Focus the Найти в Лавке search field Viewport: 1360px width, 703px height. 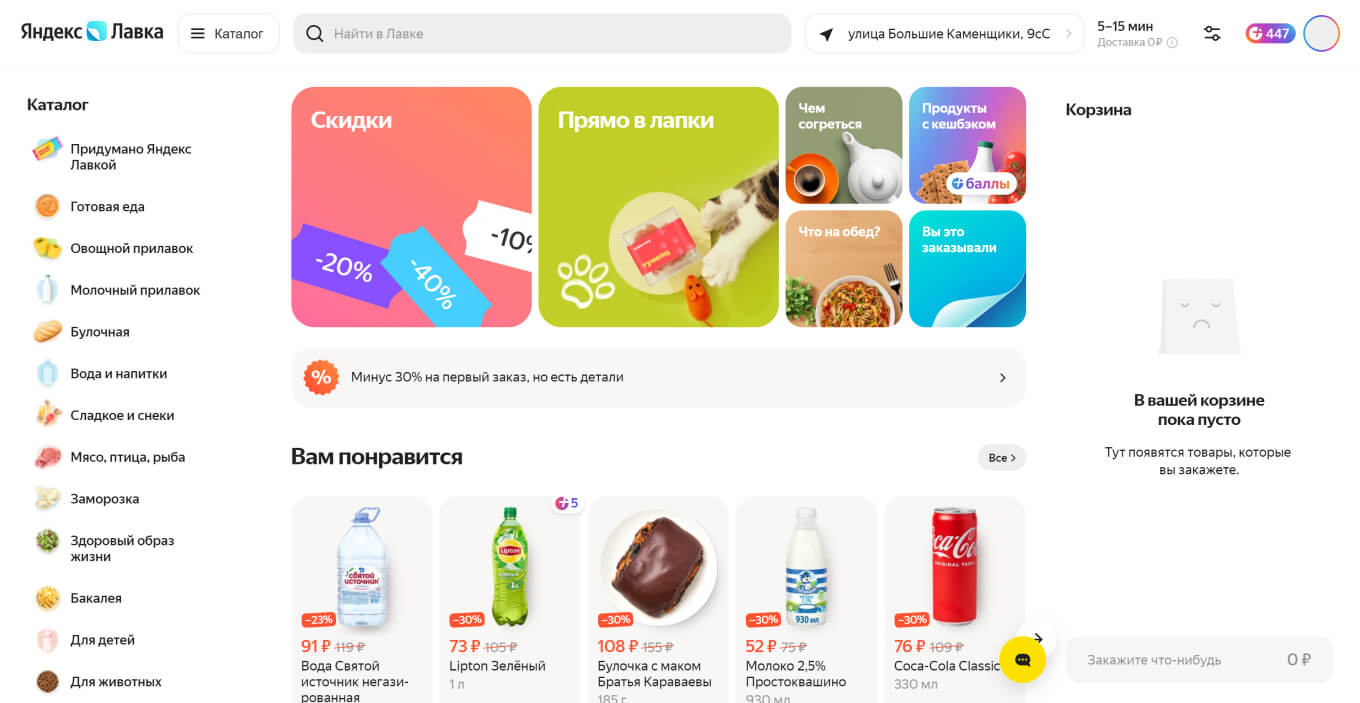tap(542, 34)
